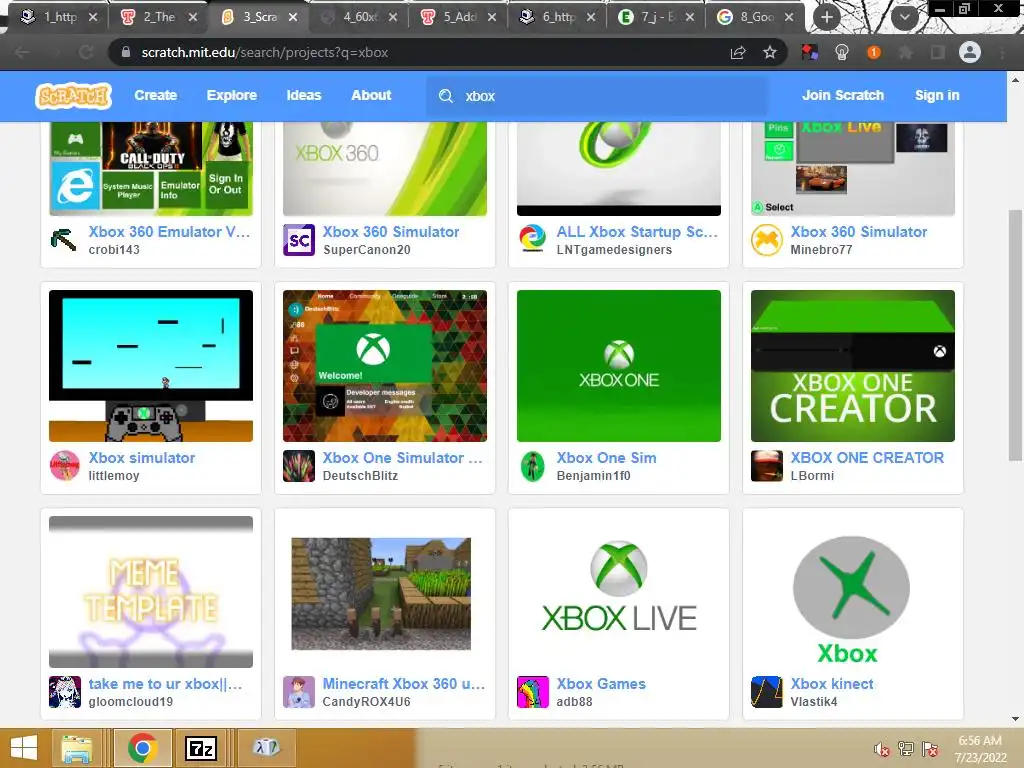Screen dimensions: 1024x768
Task: Open the extensions puzzle icon
Action: (906, 52)
